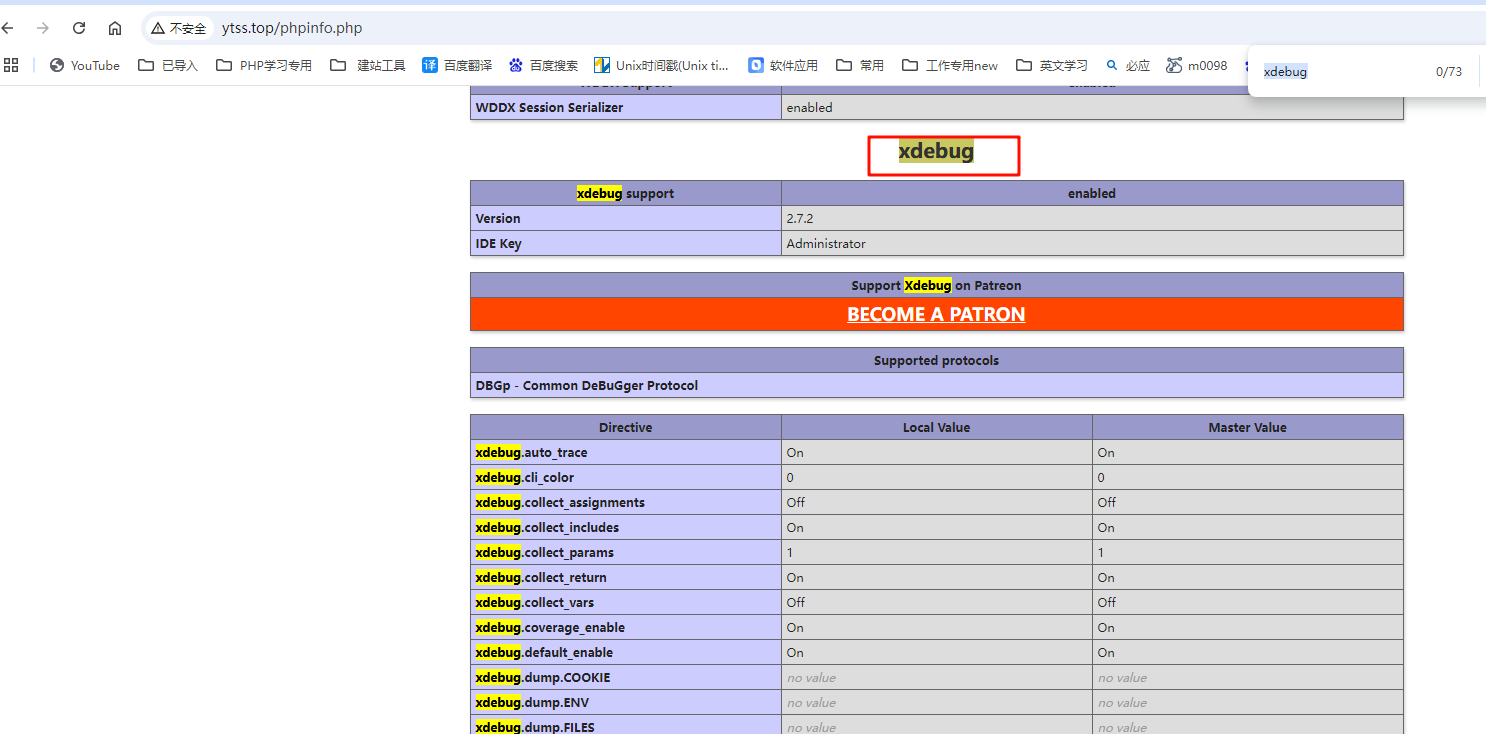This screenshot has width=1486, height=734.
Task: Open the apps grid shortcut
Action: click(11, 65)
